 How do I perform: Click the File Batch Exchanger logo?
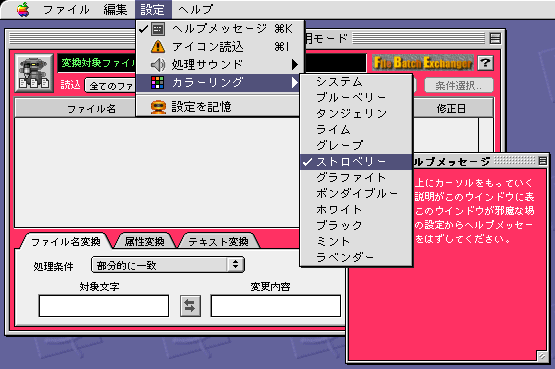pyautogui.click(x=423, y=63)
